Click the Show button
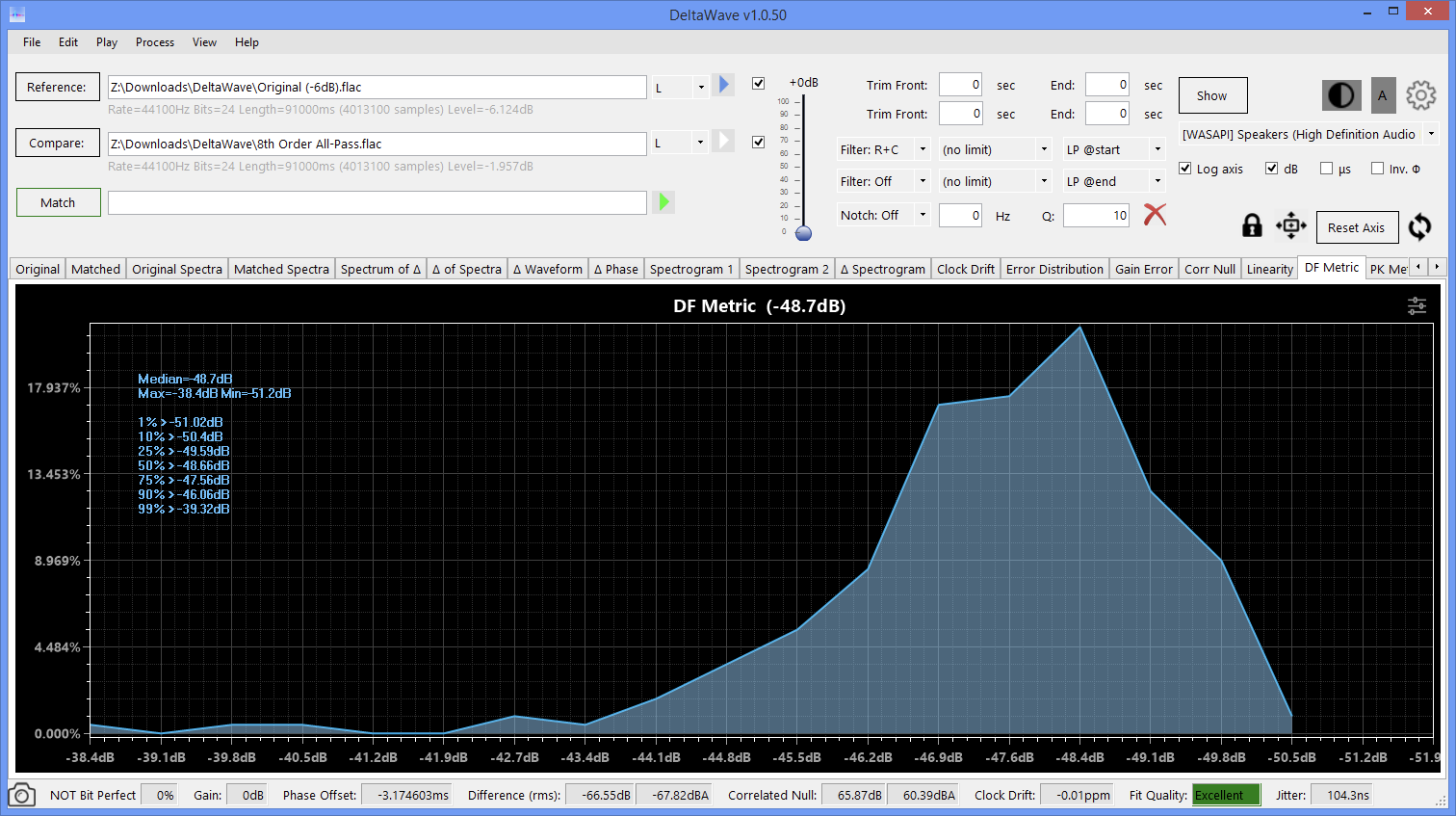Viewport: 1456px width, 816px height. [x=1212, y=95]
